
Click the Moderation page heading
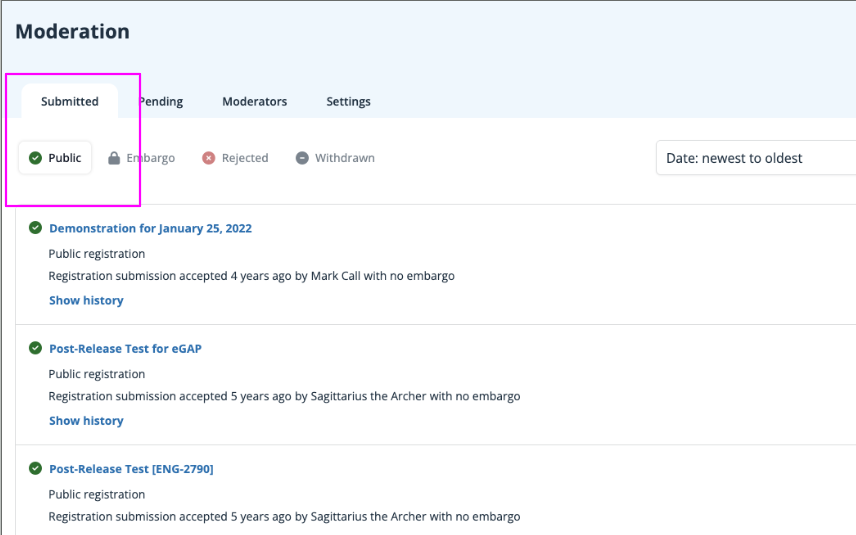(73, 32)
